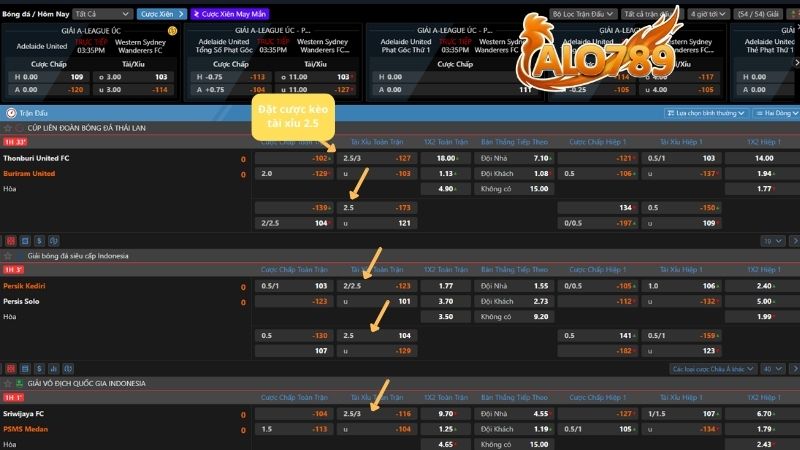Click the blue scoreboard icon under Persik Kediri match
This screenshot has height=450, width=800.
(x=25, y=368)
